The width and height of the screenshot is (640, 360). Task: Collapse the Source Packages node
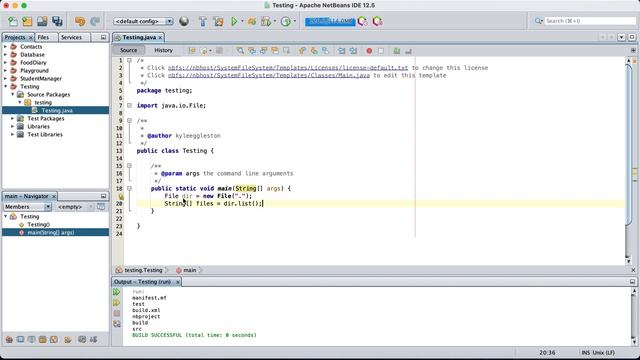pos(13,94)
